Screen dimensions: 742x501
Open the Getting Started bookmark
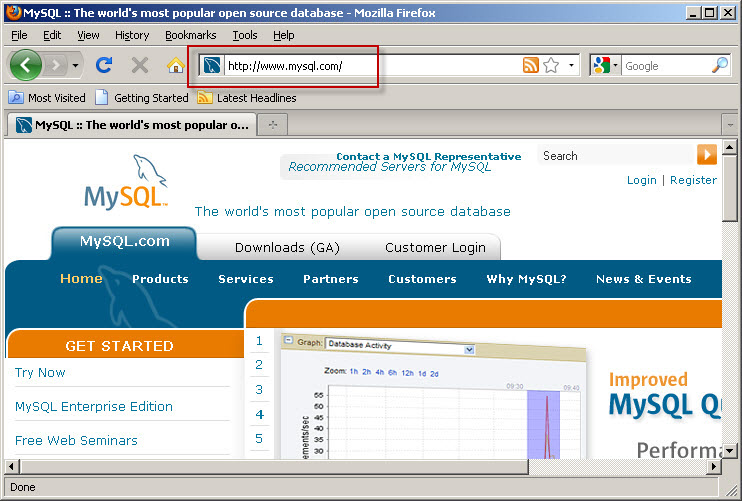tap(141, 98)
